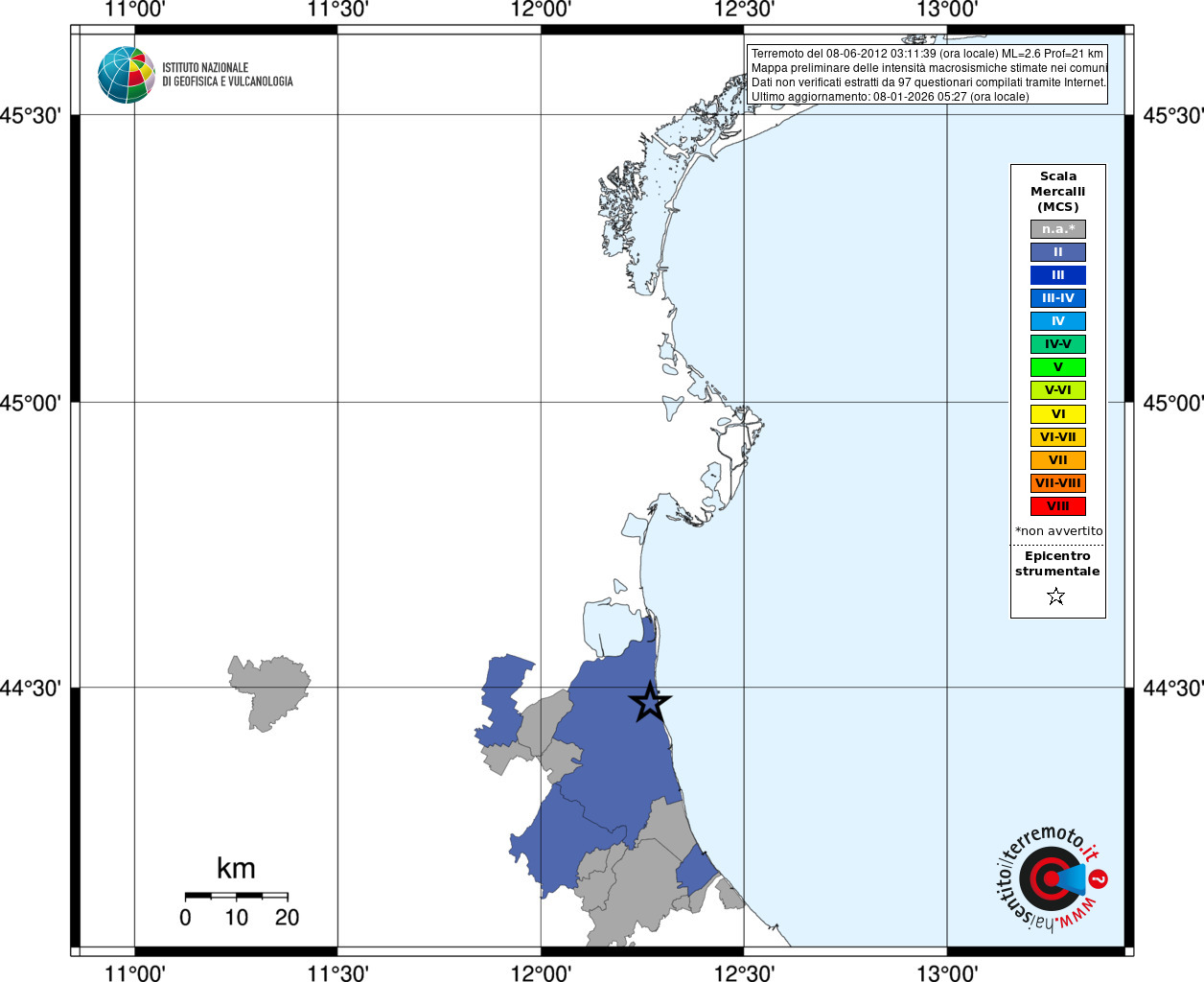Click the IV-V legend swatch
The width and height of the screenshot is (1204, 982).
point(1058,344)
